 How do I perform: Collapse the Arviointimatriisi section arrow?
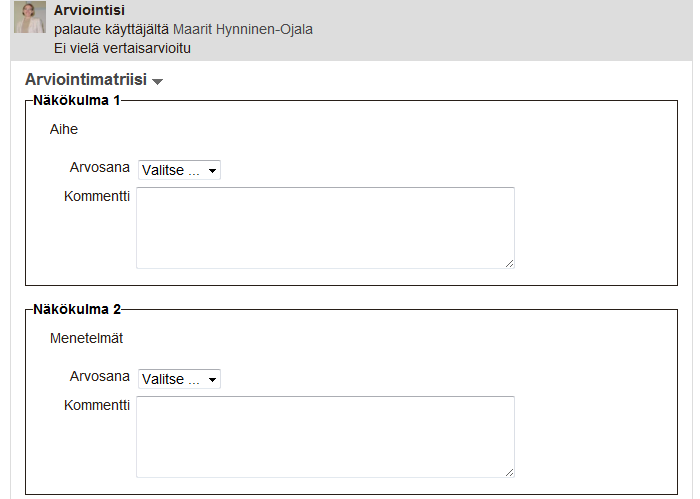click(x=157, y=81)
